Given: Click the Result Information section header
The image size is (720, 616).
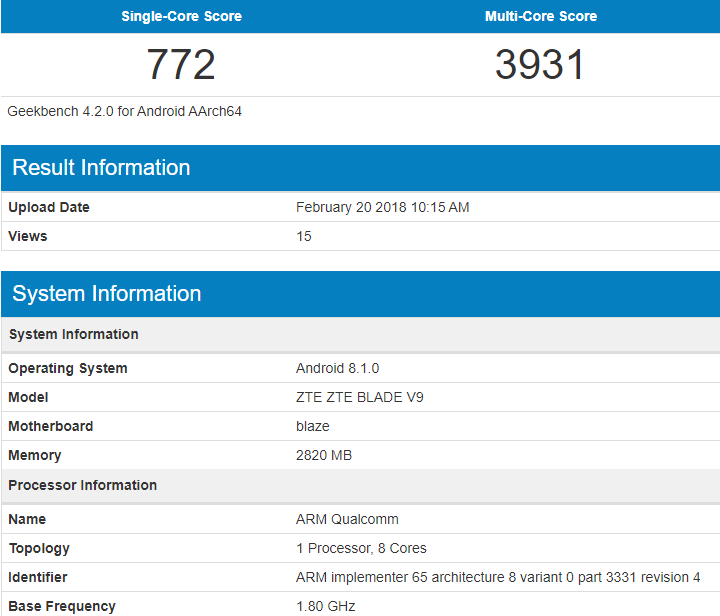Looking at the screenshot, I should (360, 168).
